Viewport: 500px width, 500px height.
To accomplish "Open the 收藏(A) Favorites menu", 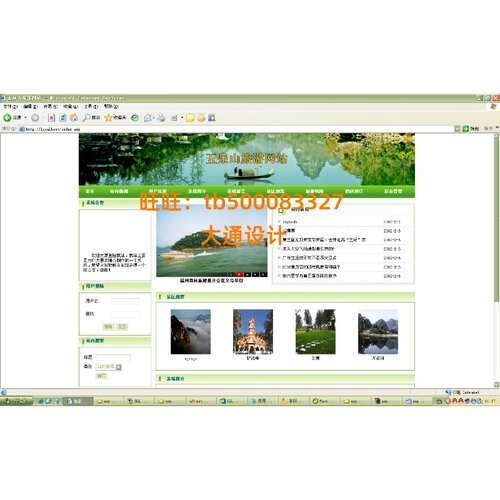I will tap(71, 107).
